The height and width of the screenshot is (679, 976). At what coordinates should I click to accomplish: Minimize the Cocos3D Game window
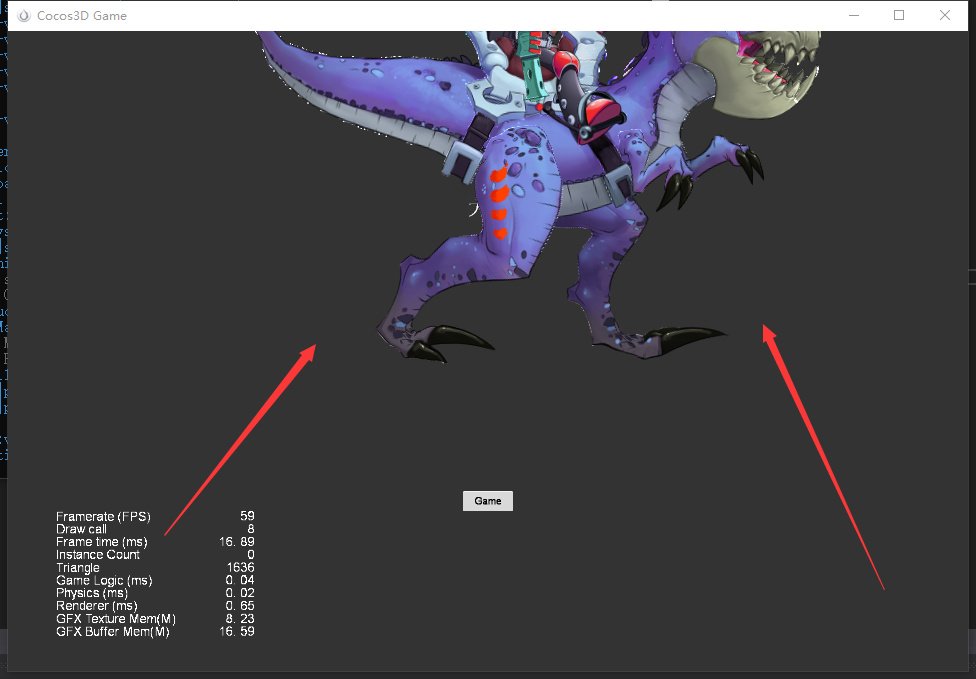tap(854, 16)
